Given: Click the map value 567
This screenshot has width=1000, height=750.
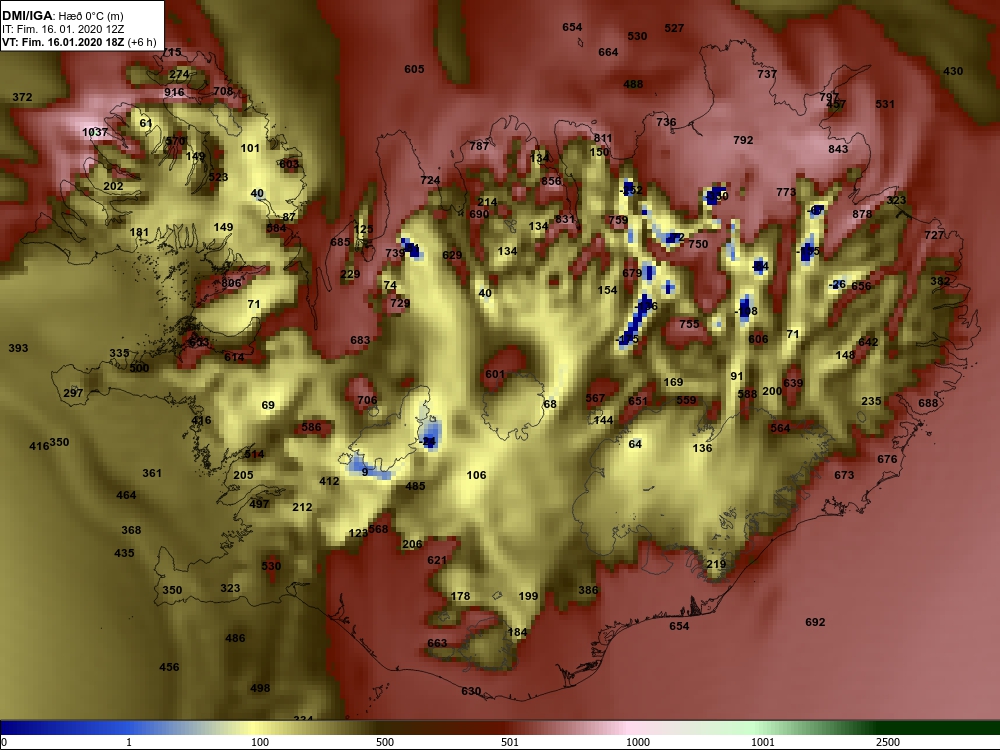Looking at the screenshot, I should (x=594, y=399).
